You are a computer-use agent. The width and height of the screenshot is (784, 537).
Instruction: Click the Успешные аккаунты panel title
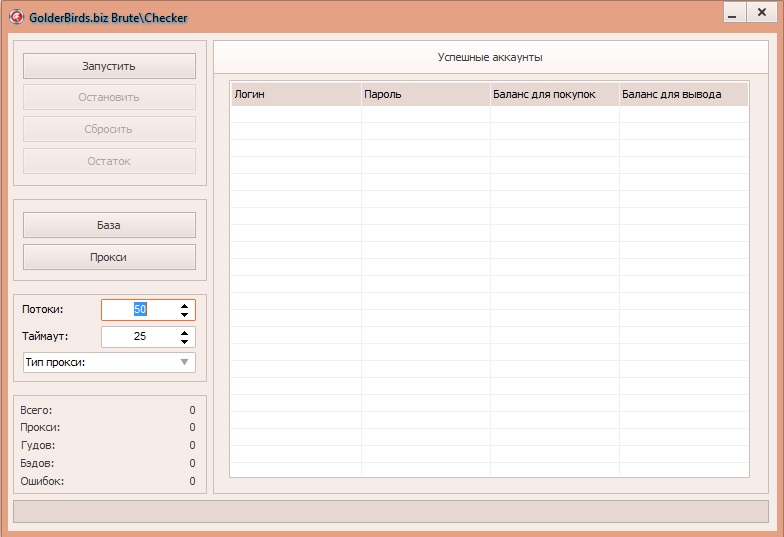490,58
